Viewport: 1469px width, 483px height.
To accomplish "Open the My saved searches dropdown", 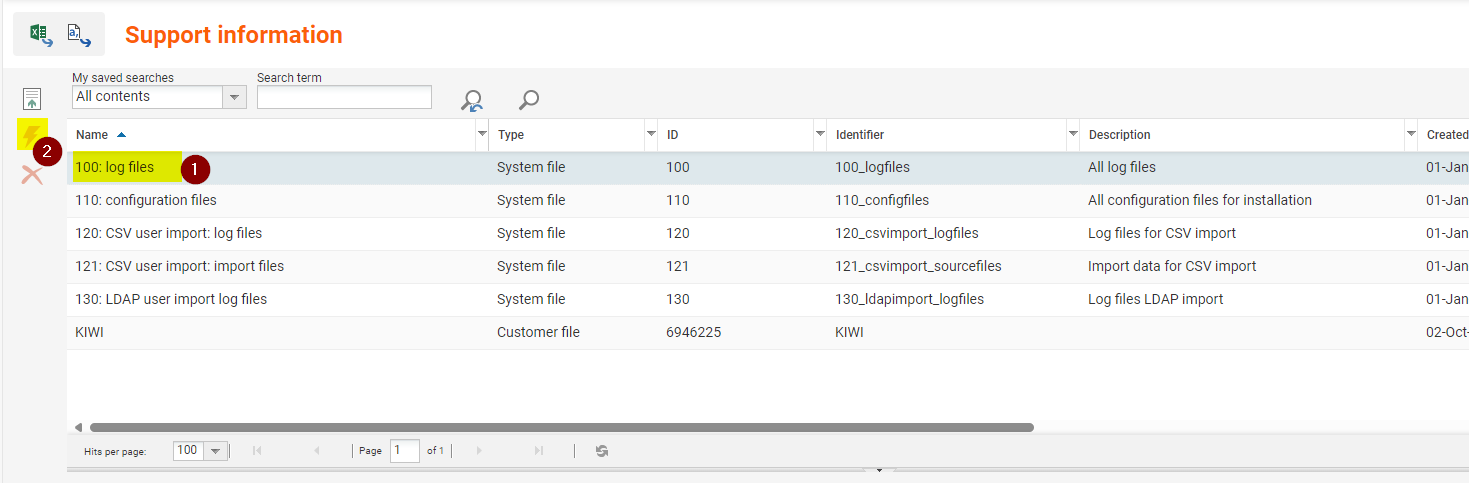I will 235,97.
